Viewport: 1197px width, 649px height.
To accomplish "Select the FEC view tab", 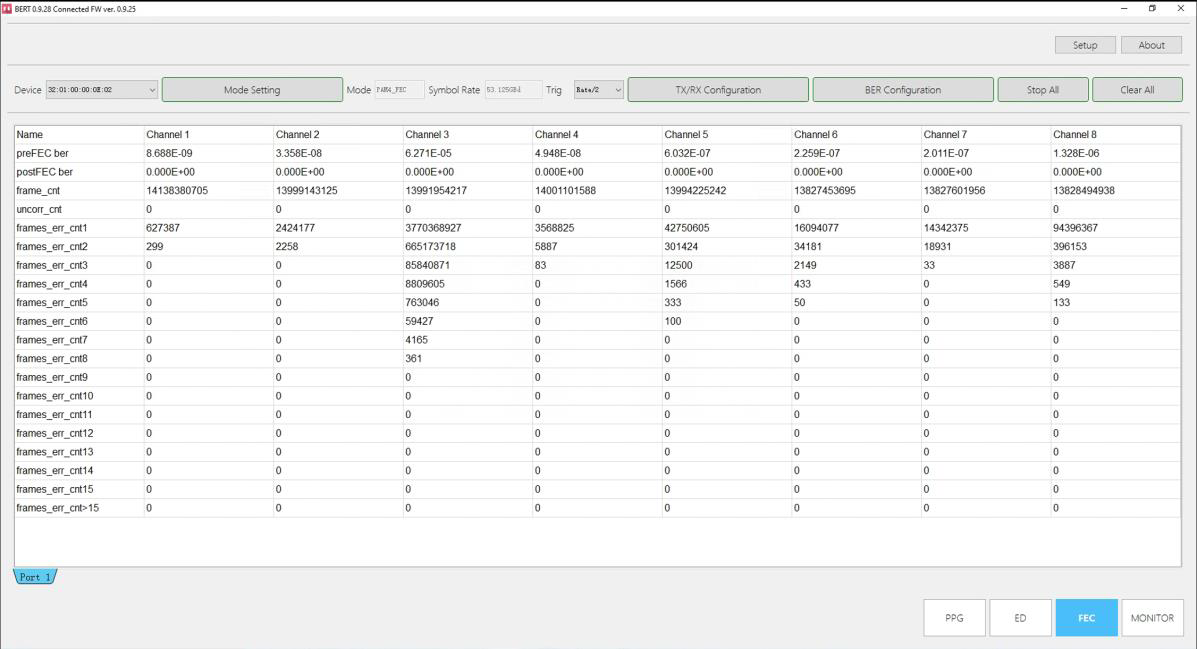I will (x=1086, y=618).
